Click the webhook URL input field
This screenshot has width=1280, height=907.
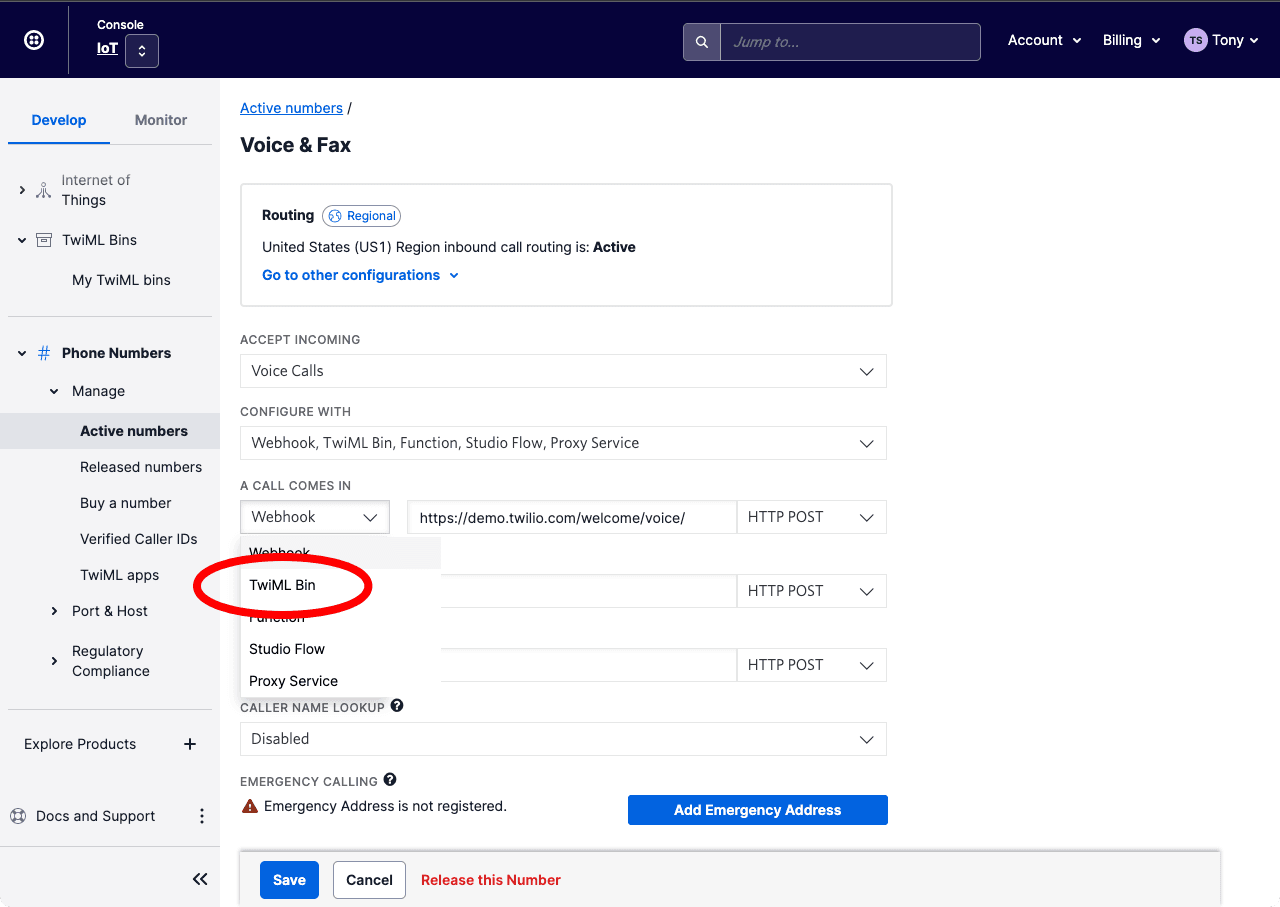(571, 517)
